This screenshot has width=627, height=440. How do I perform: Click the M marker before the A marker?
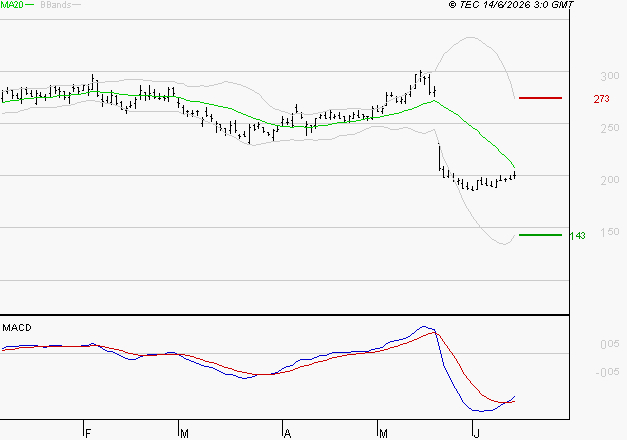click(x=184, y=433)
